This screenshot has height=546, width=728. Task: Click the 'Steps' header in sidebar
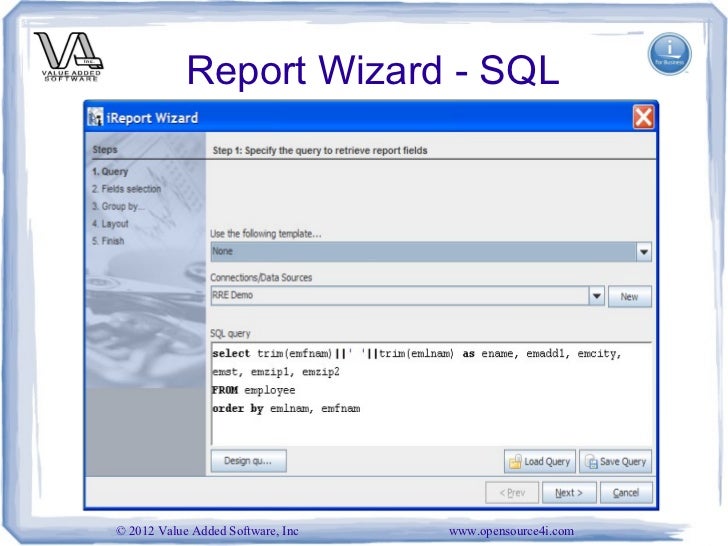point(105,150)
